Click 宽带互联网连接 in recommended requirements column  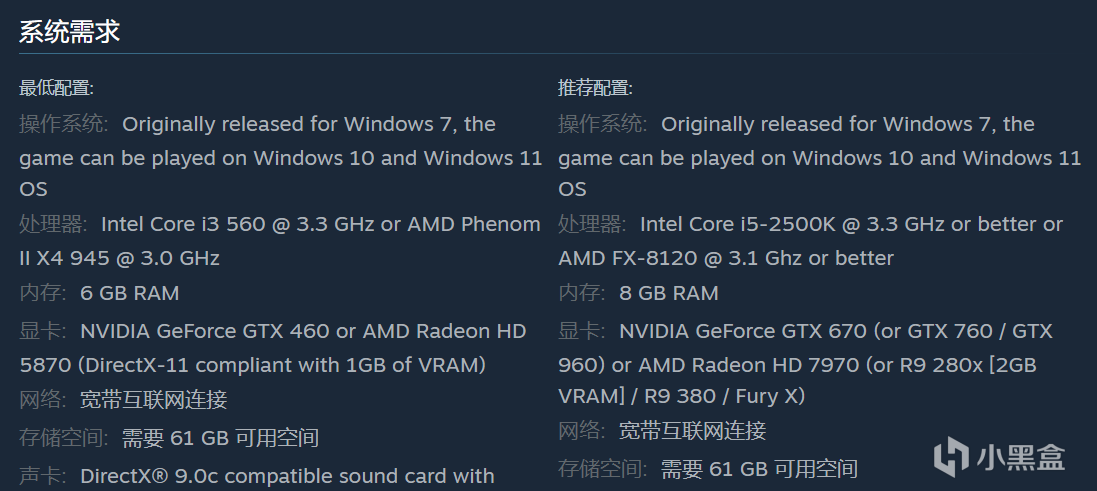pyautogui.click(x=693, y=431)
